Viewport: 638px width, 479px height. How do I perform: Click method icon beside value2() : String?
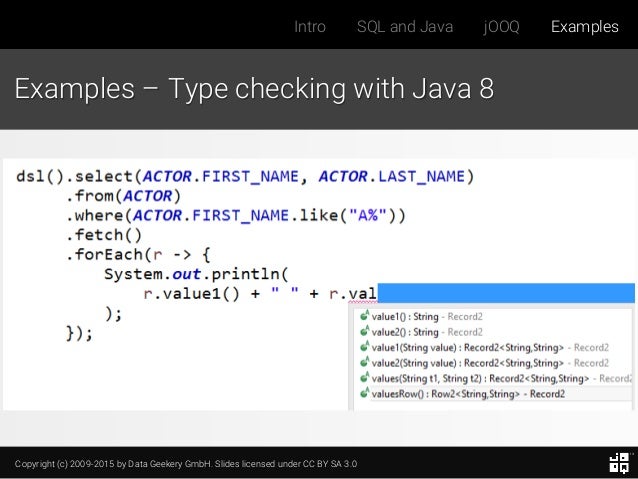tap(365, 331)
